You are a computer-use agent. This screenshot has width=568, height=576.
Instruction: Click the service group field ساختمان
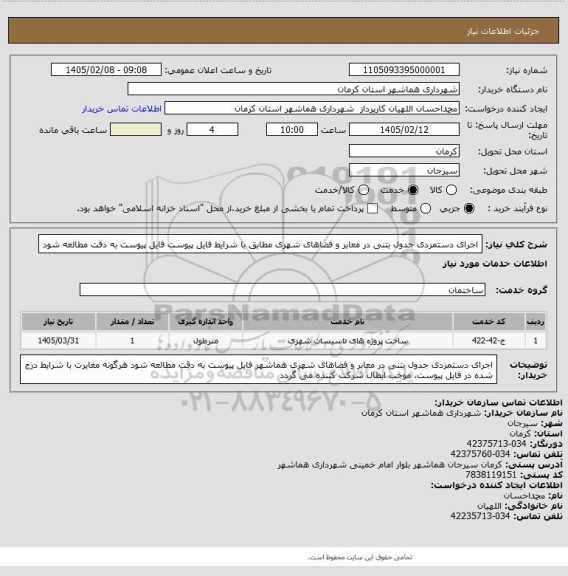(282, 290)
